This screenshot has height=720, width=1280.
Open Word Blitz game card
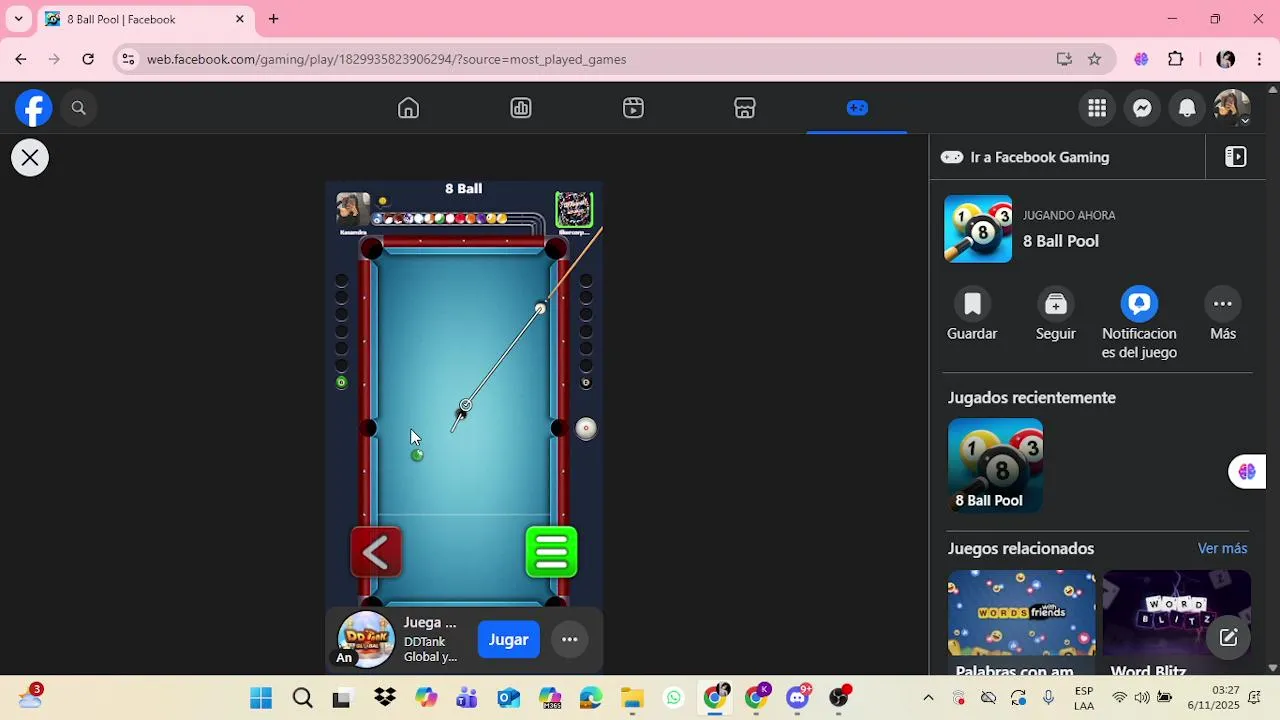[x=1176, y=624]
